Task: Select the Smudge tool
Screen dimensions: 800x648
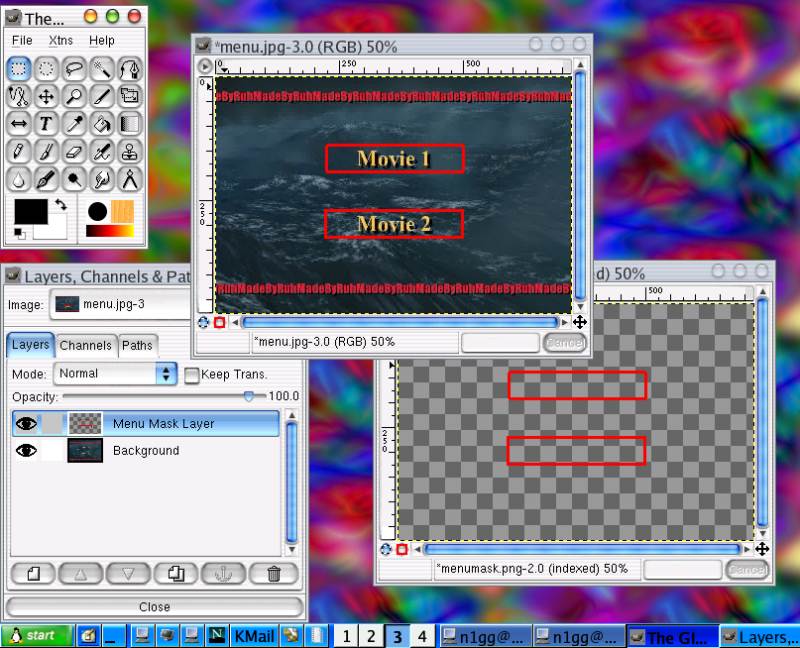Action: click(102, 179)
